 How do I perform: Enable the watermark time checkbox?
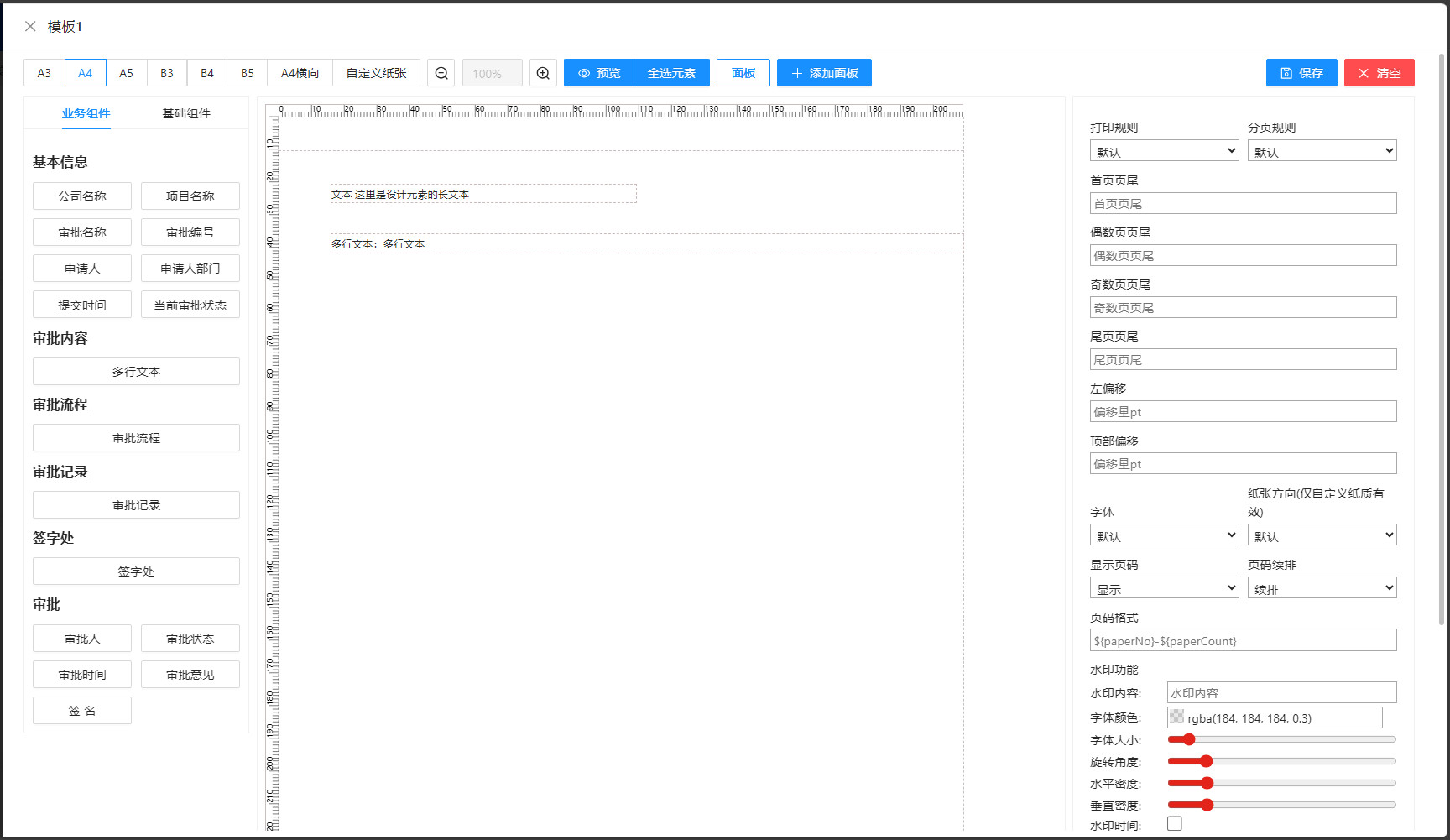(1175, 824)
